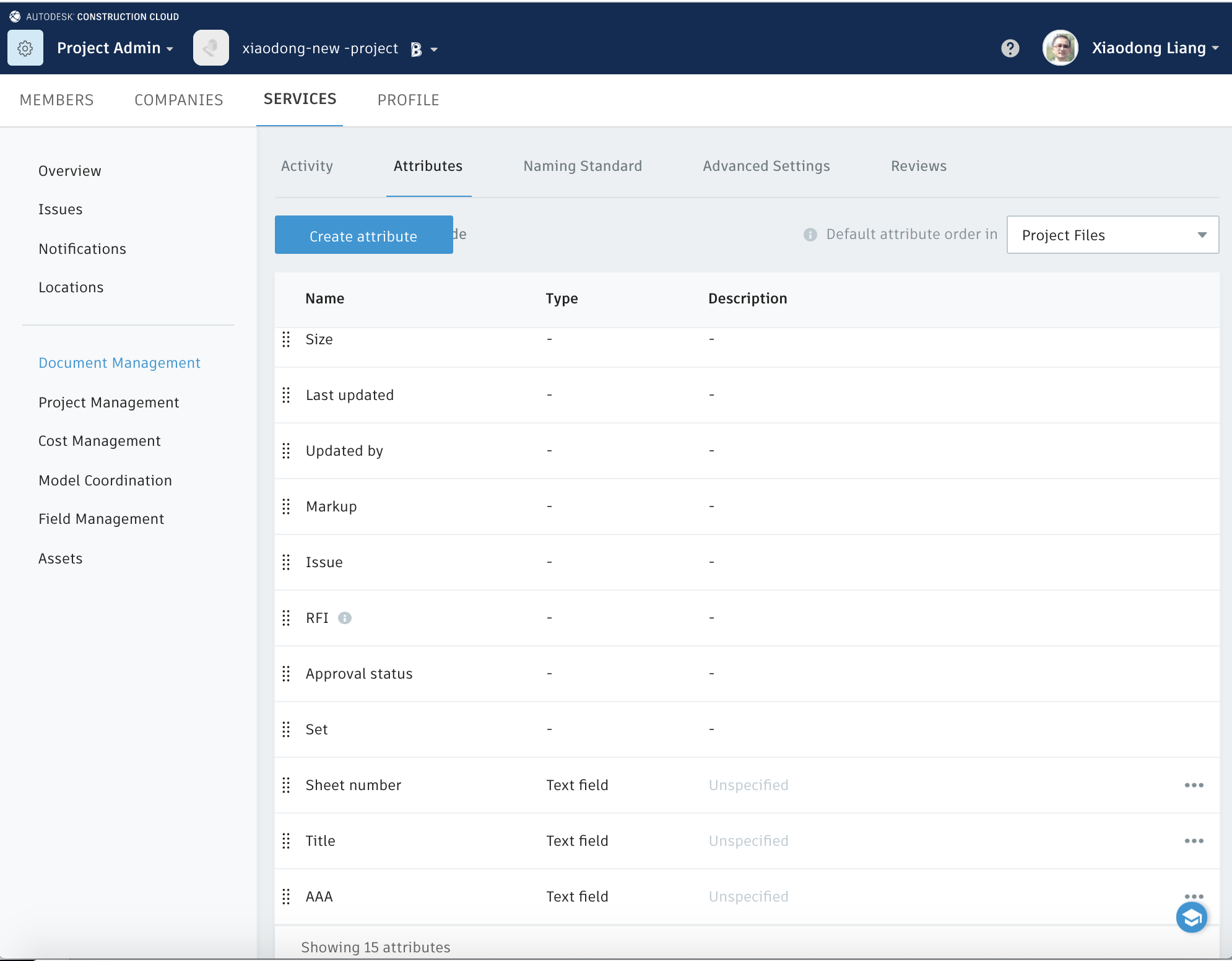Image resolution: width=1232 pixels, height=961 pixels.
Task: Click the Name column header
Action: coord(325,298)
